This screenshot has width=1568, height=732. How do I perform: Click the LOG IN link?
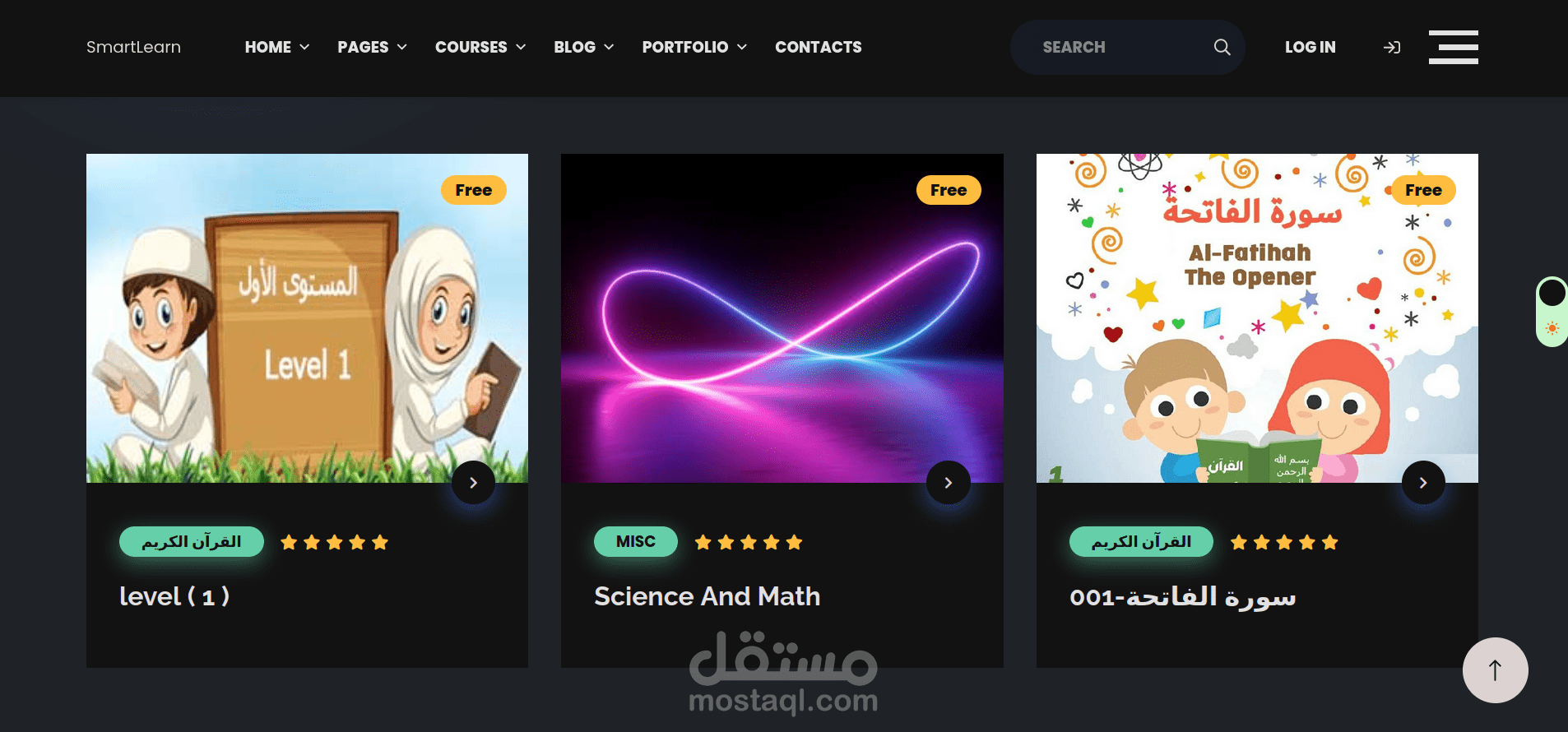click(1311, 47)
